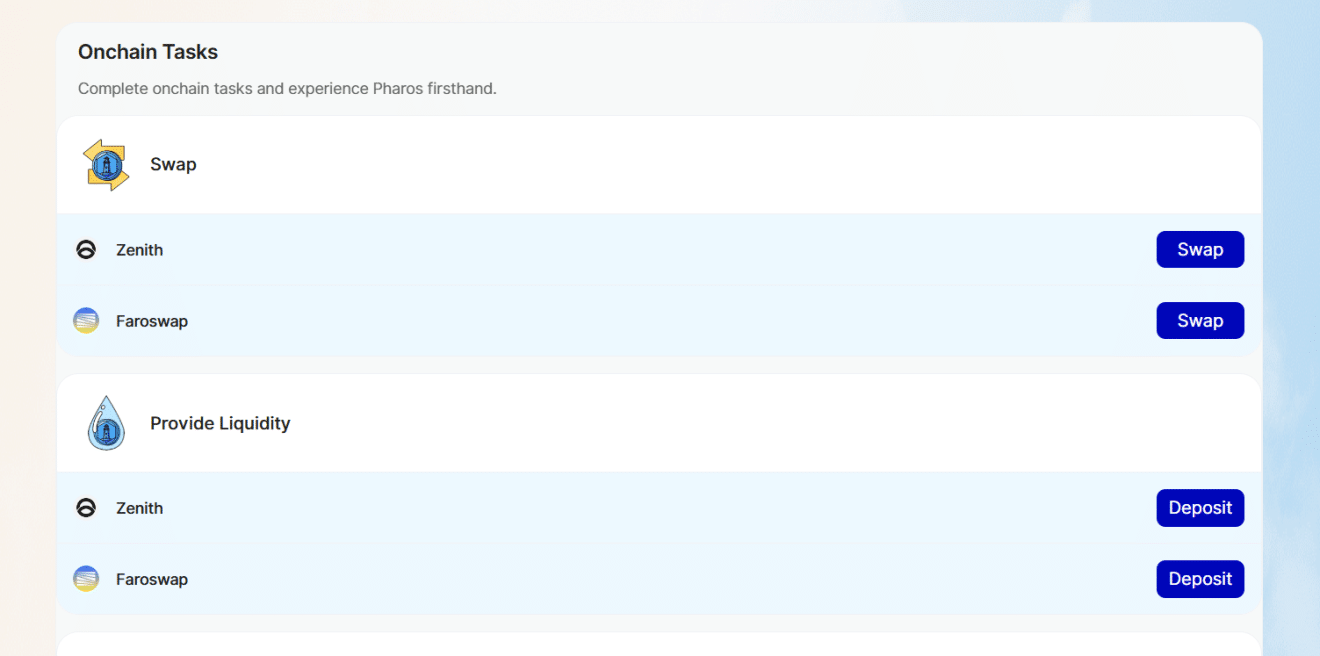This screenshot has height=656, width=1320.
Task: Click the onchain tasks description text
Action: pos(287,89)
